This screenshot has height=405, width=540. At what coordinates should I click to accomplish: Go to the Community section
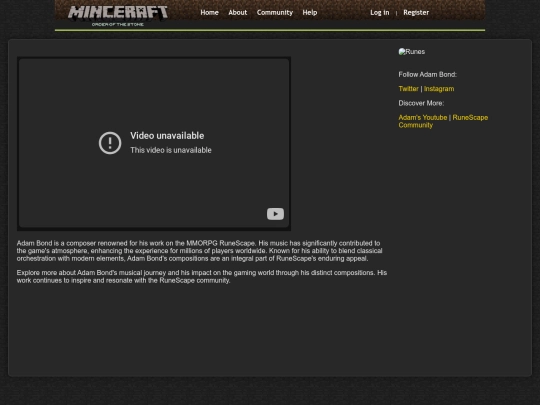pyautogui.click(x=275, y=12)
